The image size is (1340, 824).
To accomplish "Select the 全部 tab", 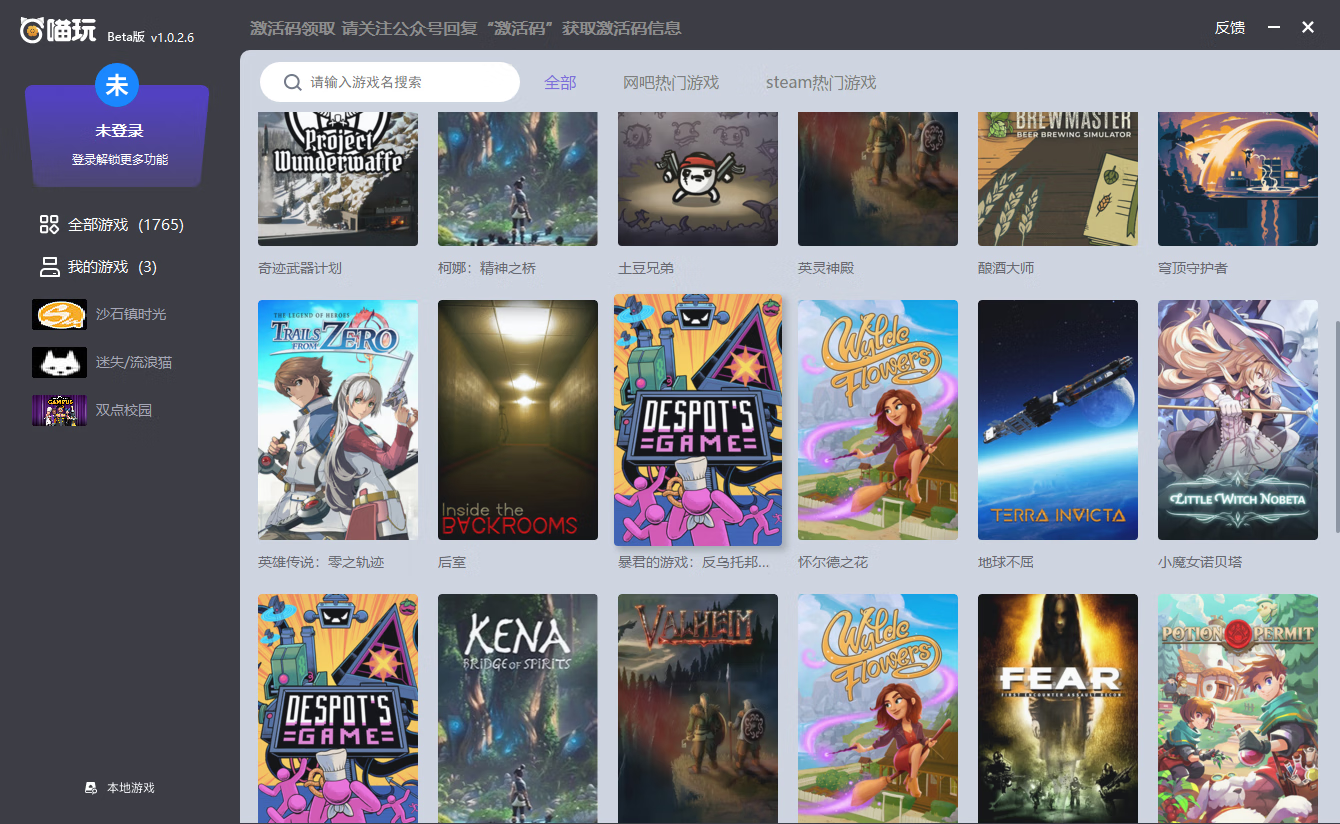I will 560,82.
